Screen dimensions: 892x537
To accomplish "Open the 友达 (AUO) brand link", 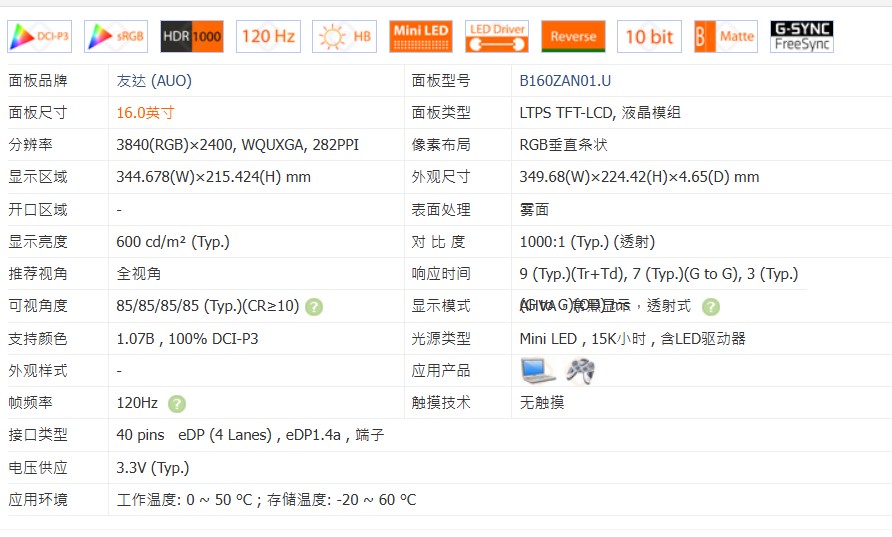I will [x=154, y=81].
